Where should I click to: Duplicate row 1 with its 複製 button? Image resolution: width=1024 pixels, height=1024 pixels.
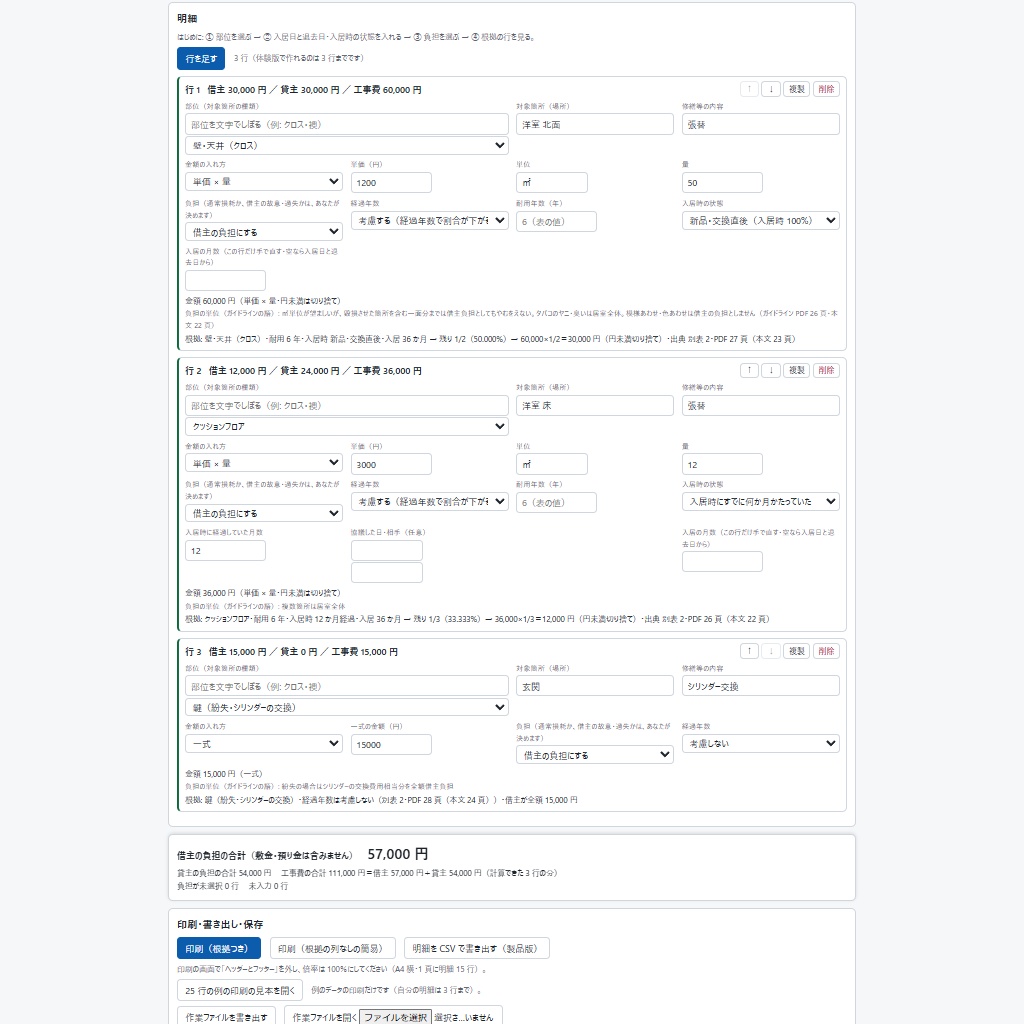pos(797,89)
